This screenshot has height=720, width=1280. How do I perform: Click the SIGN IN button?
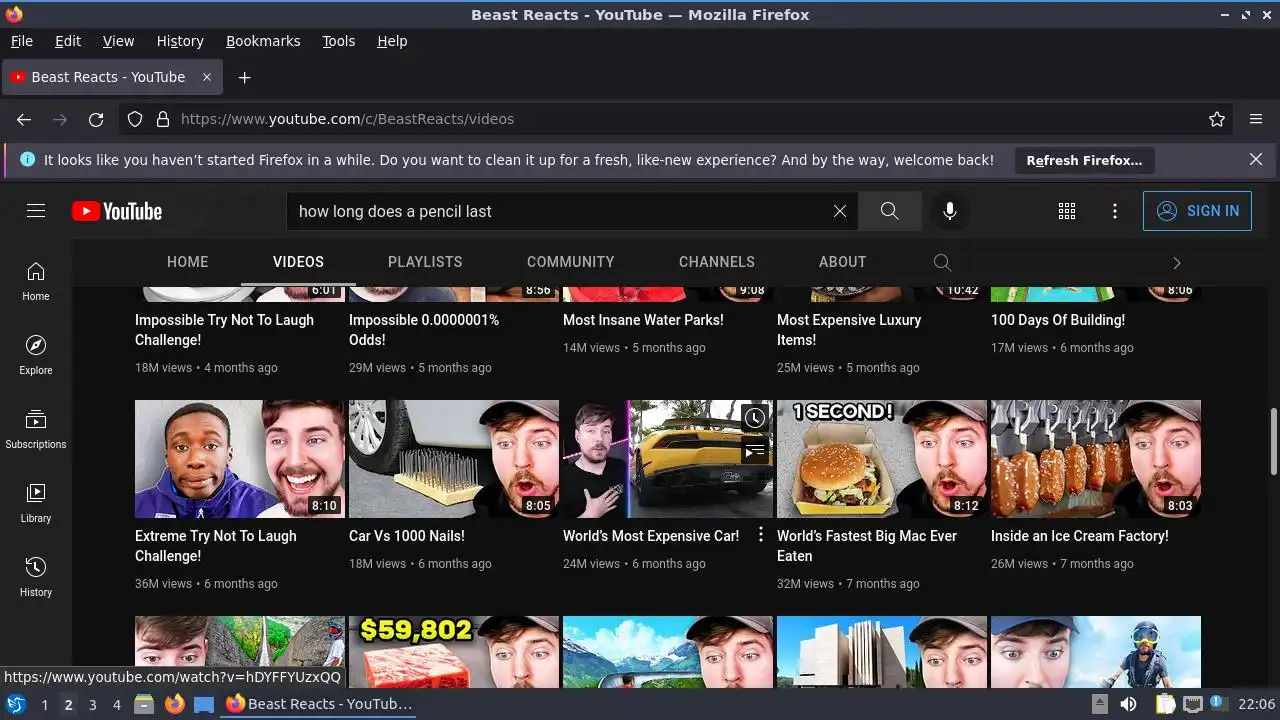(x=1197, y=211)
